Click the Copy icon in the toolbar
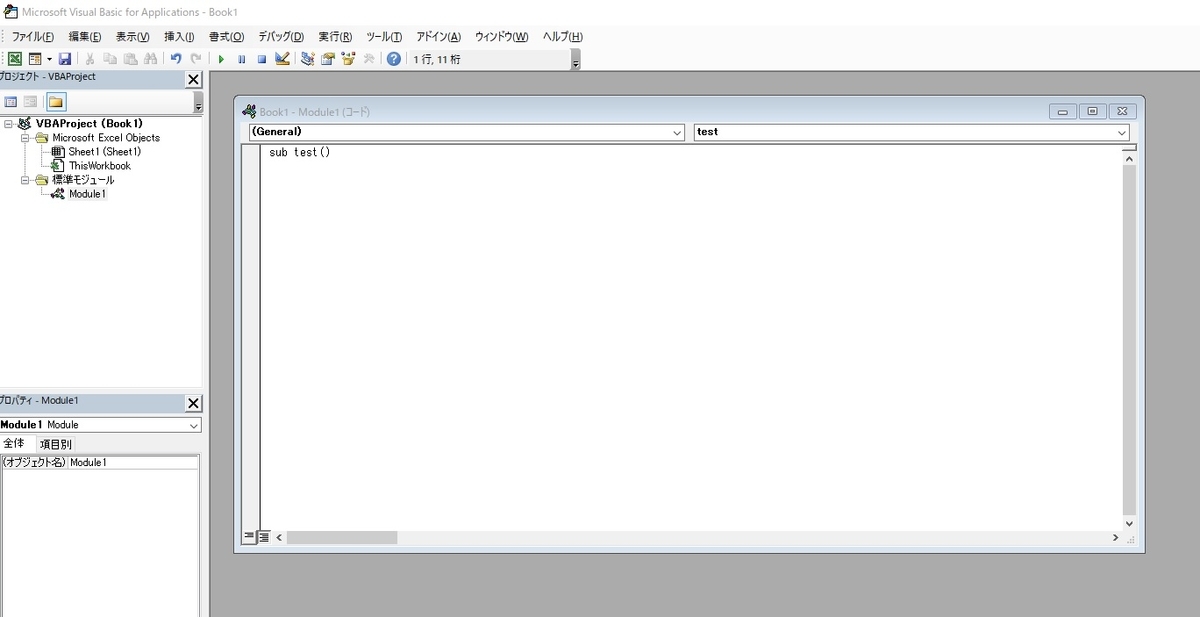 [110, 59]
